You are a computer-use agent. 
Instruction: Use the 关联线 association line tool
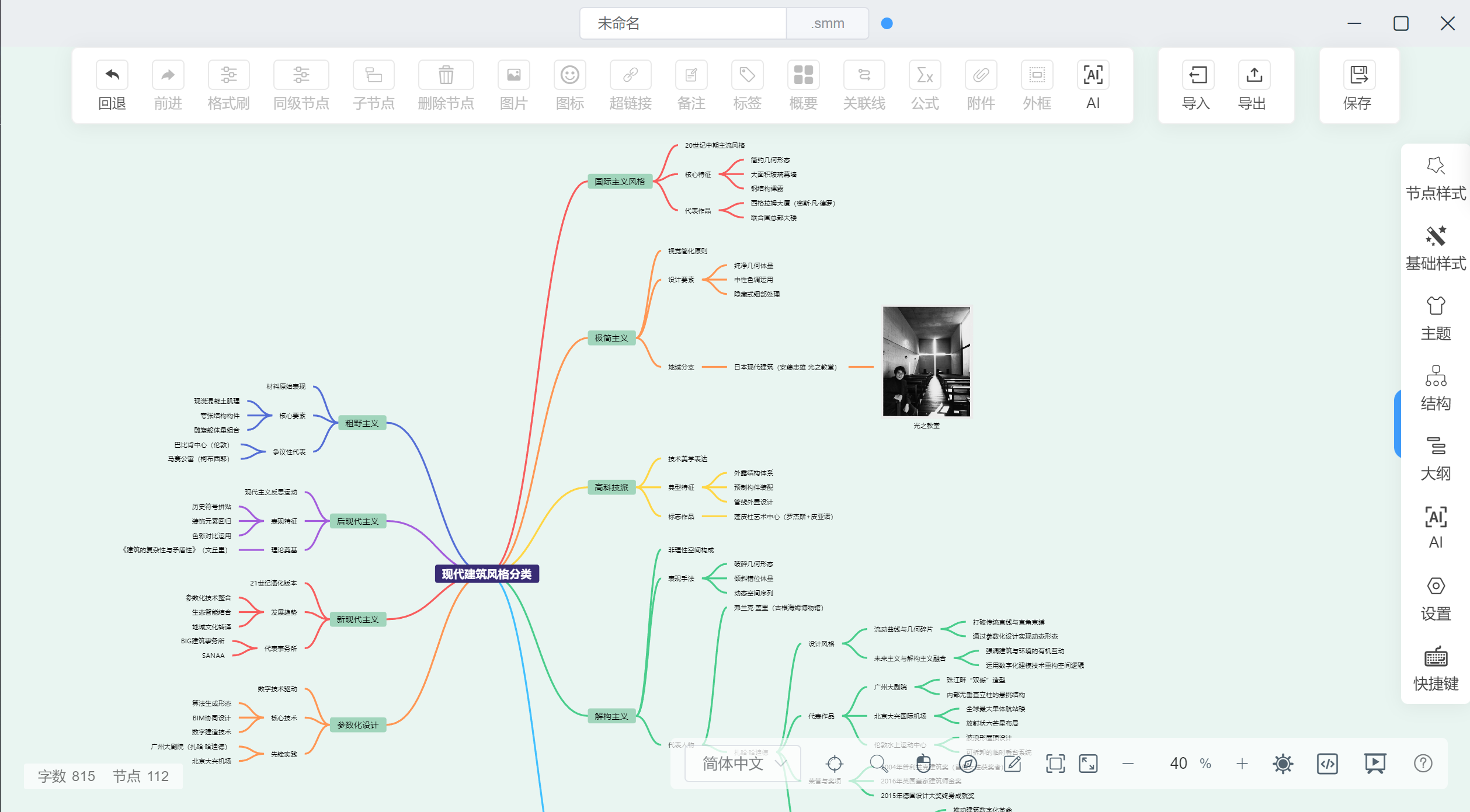tap(864, 85)
